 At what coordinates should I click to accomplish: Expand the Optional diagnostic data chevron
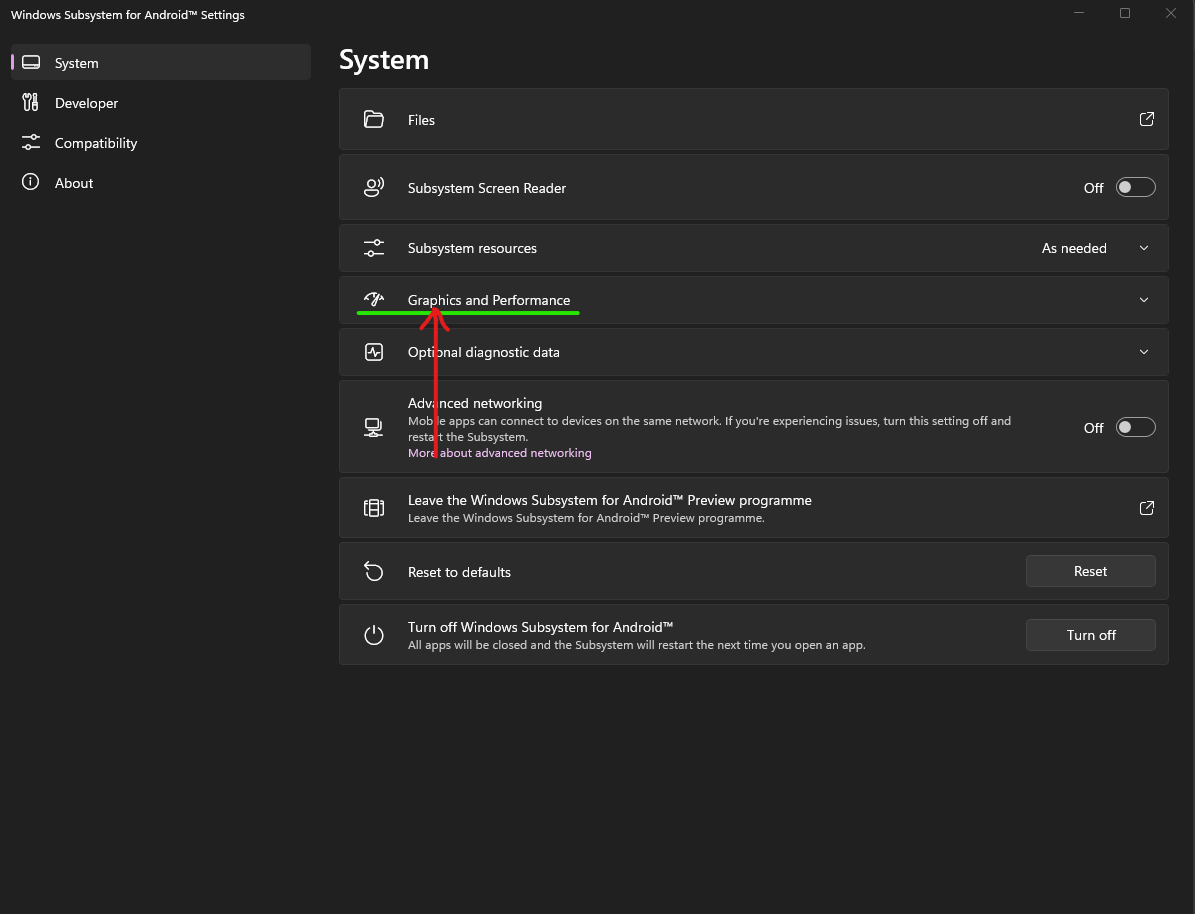point(1144,351)
